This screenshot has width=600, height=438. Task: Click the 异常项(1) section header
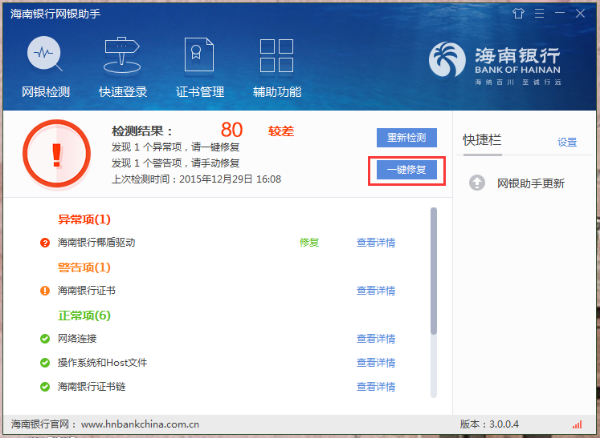pos(84,219)
